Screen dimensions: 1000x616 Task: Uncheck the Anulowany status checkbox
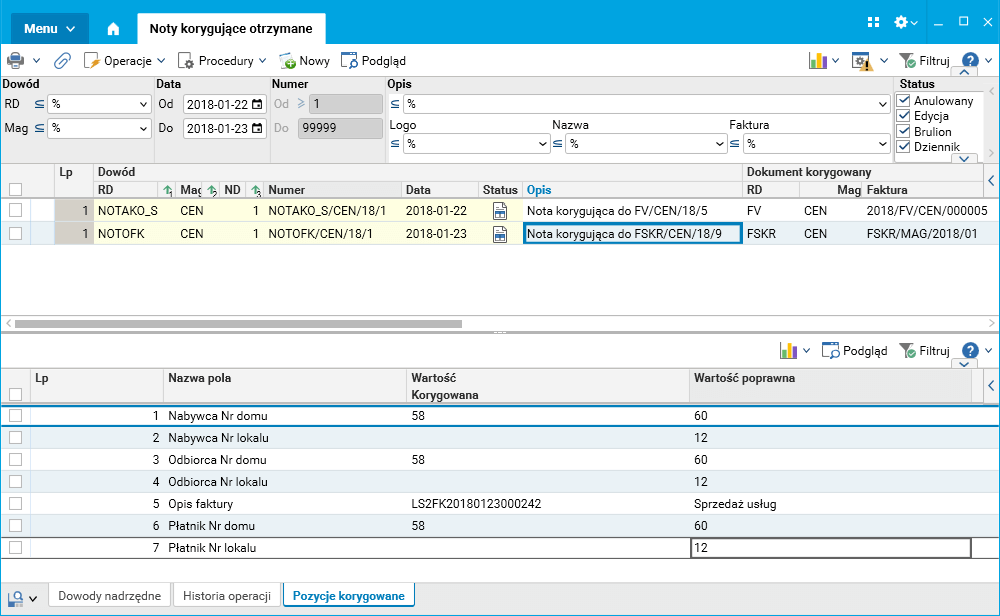(x=904, y=101)
